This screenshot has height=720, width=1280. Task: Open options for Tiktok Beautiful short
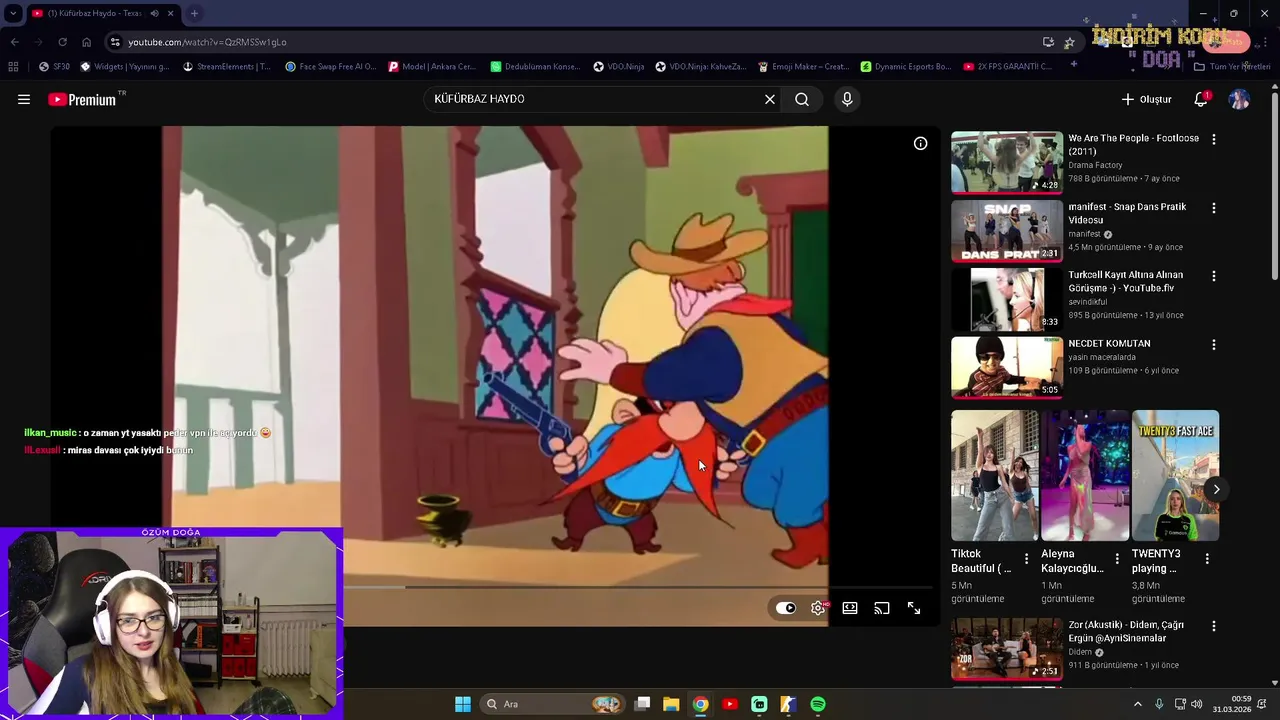pos(1026,559)
